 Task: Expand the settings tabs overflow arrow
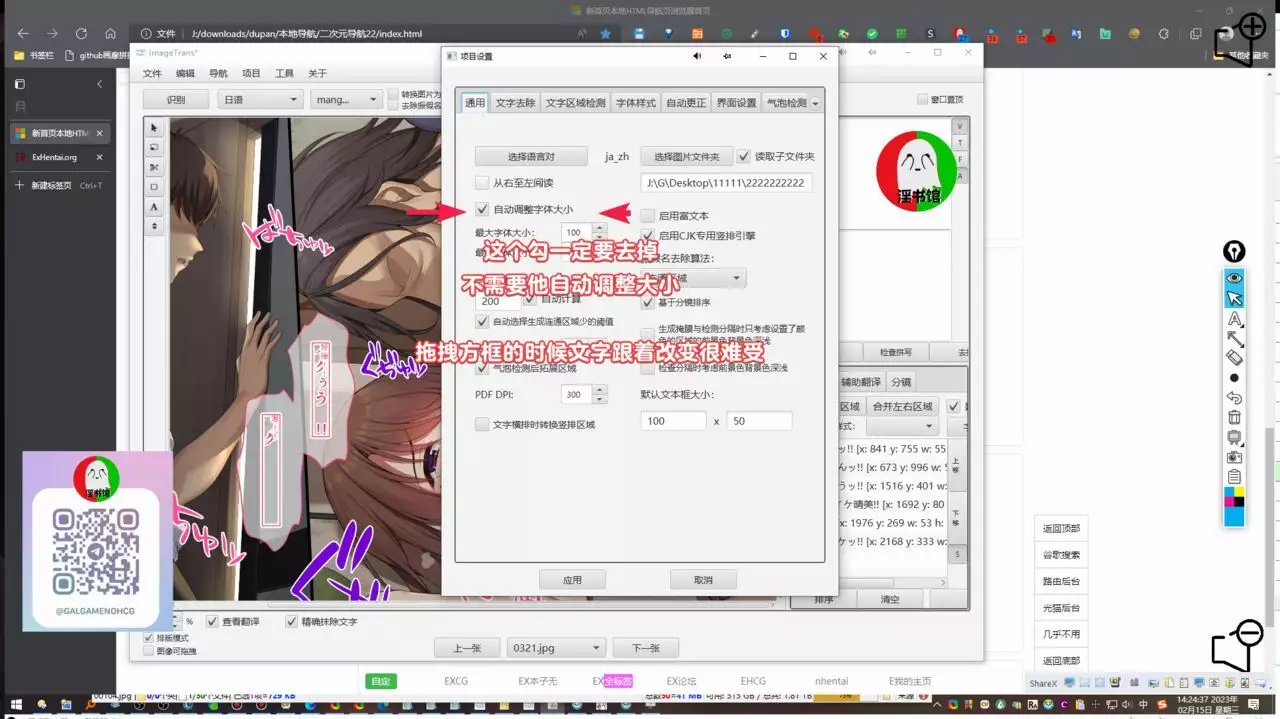[x=816, y=103]
